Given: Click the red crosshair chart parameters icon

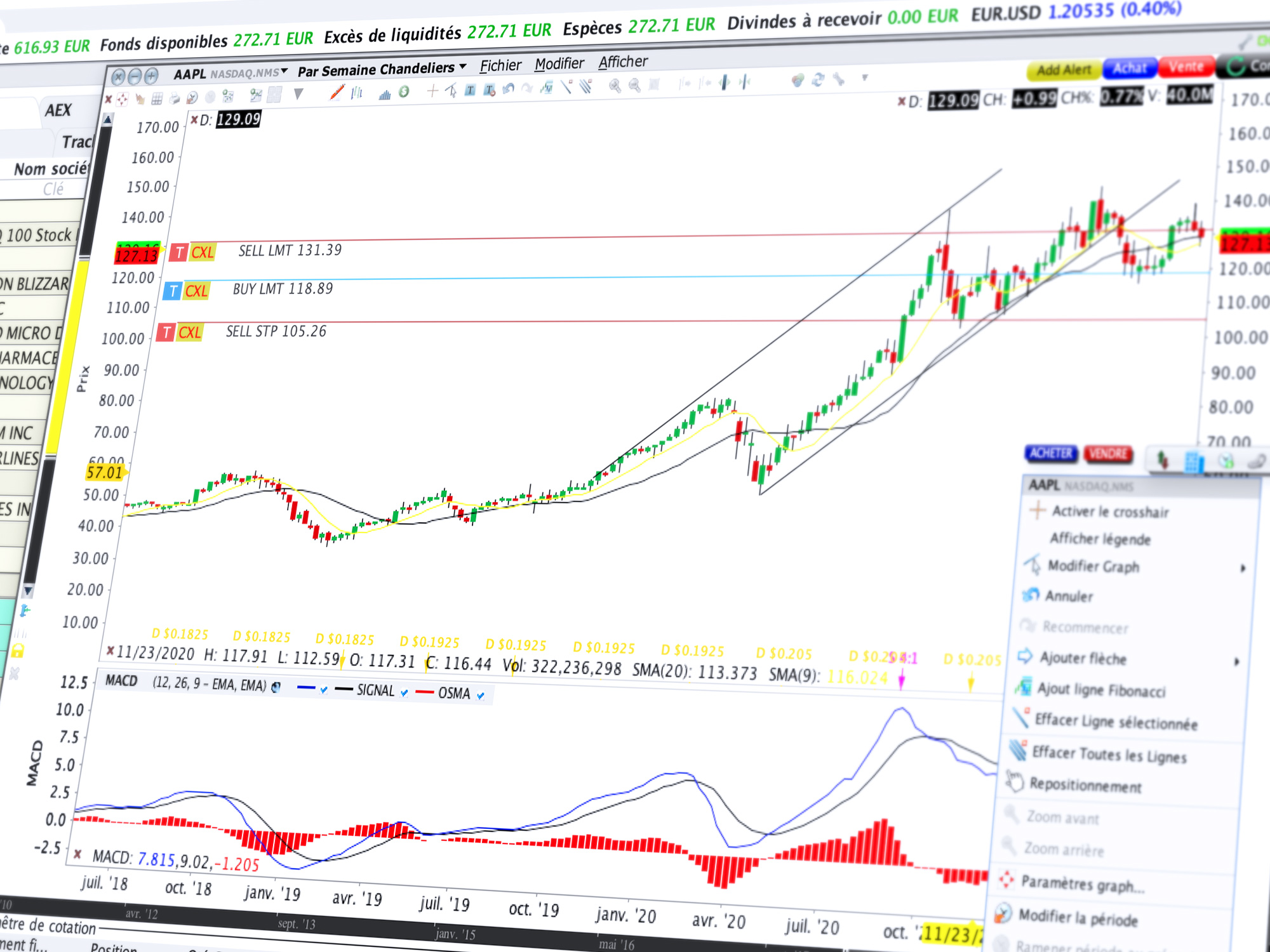Looking at the screenshot, I should (122, 99).
